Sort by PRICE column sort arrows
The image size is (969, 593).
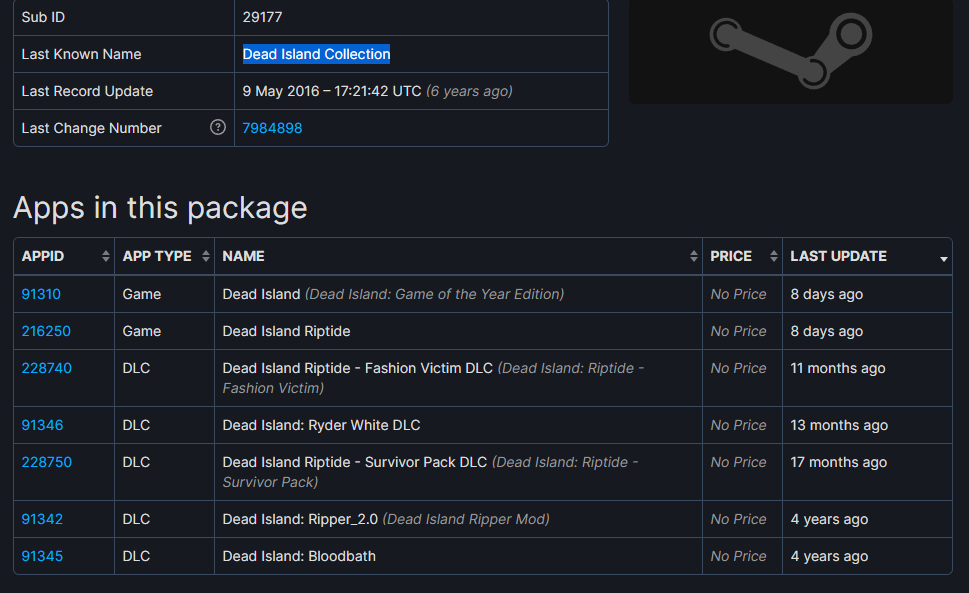(x=774, y=257)
